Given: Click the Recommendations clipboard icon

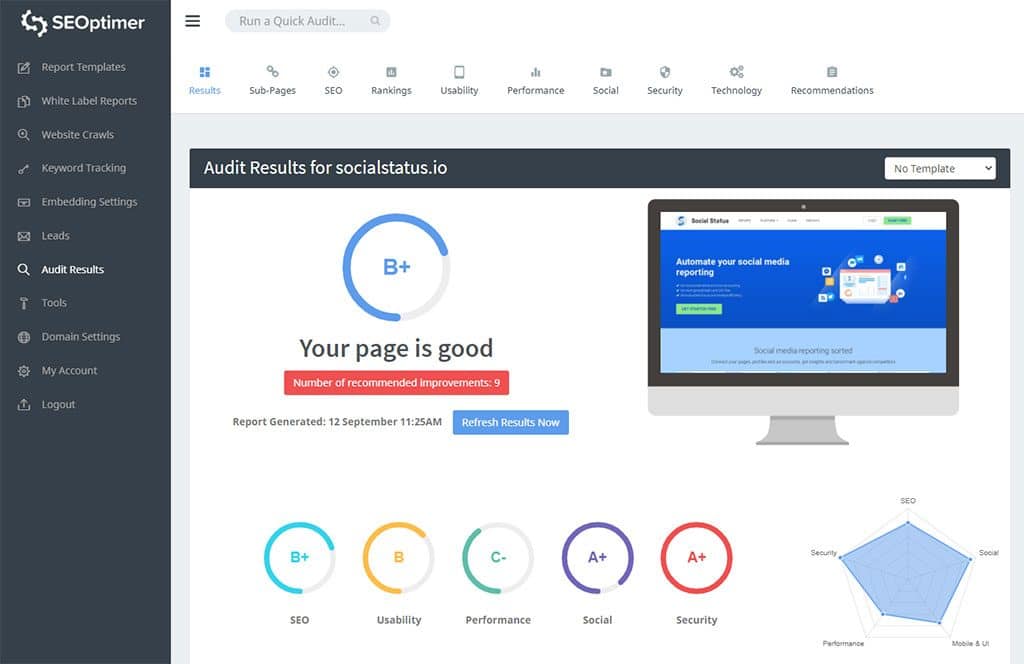Looking at the screenshot, I should pos(832,72).
